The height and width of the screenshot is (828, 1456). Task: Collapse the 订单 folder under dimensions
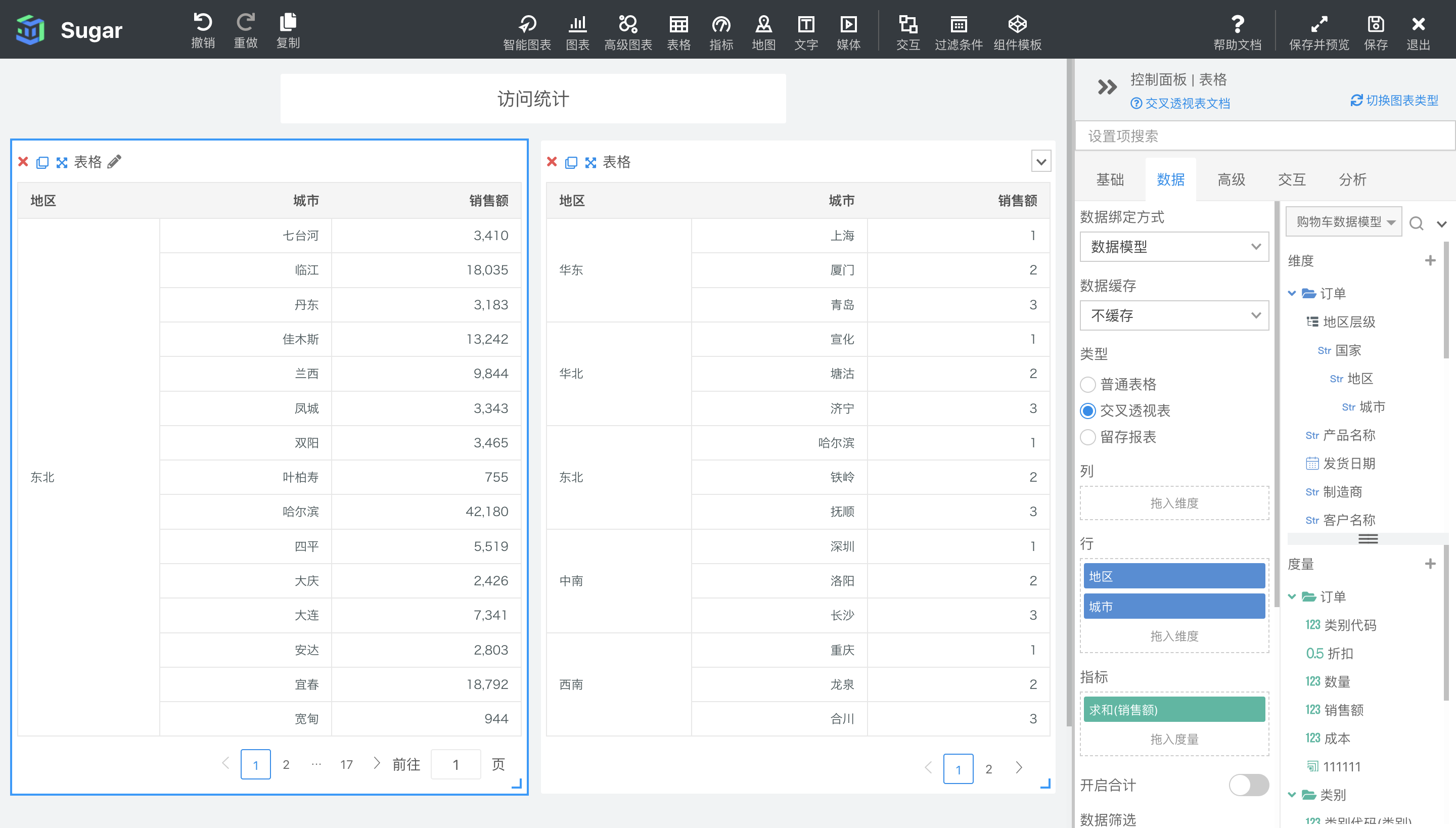click(1292, 293)
